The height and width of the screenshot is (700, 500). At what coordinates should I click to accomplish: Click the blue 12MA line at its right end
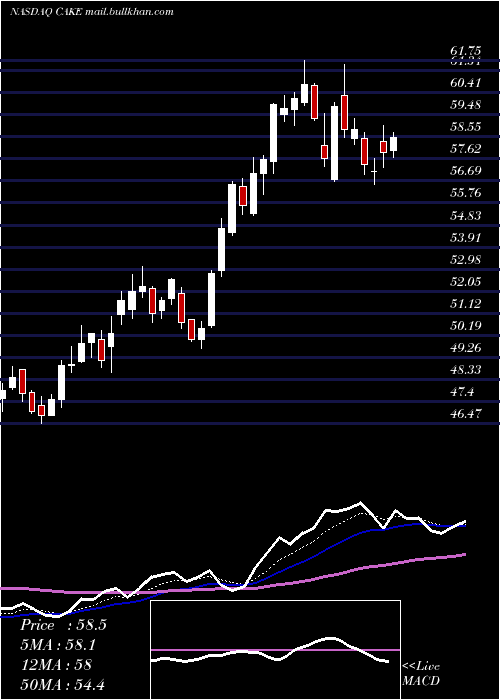pos(463,526)
